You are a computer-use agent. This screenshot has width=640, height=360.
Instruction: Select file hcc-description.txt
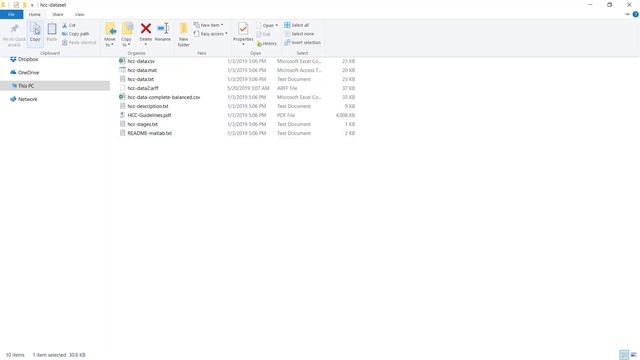click(148, 106)
